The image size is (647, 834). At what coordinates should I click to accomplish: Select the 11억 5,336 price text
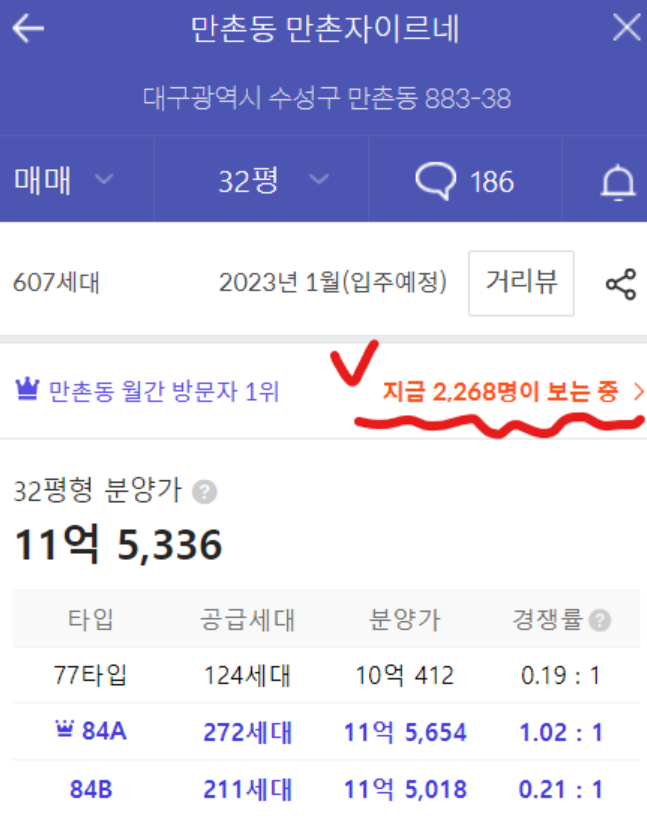click(x=118, y=544)
